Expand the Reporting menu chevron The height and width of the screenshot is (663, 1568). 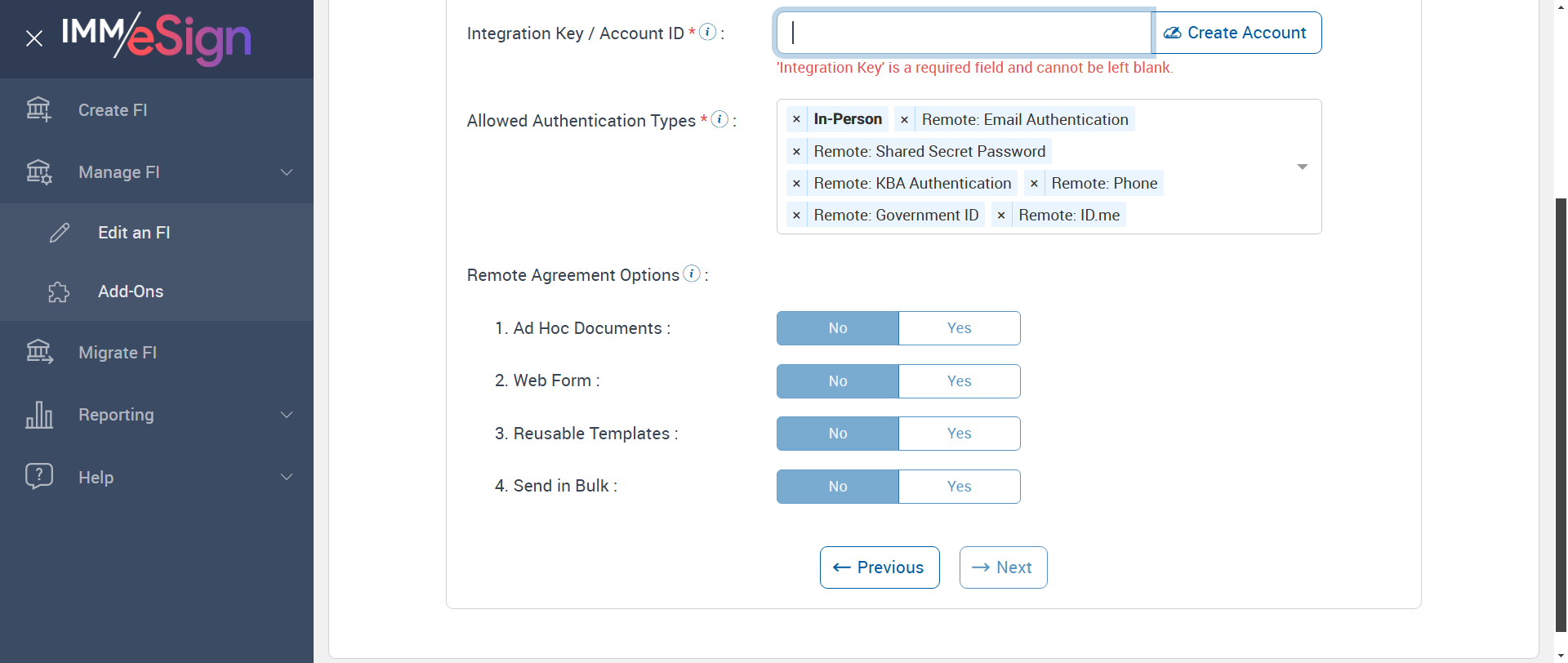pyautogui.click(x=287, y=415)
